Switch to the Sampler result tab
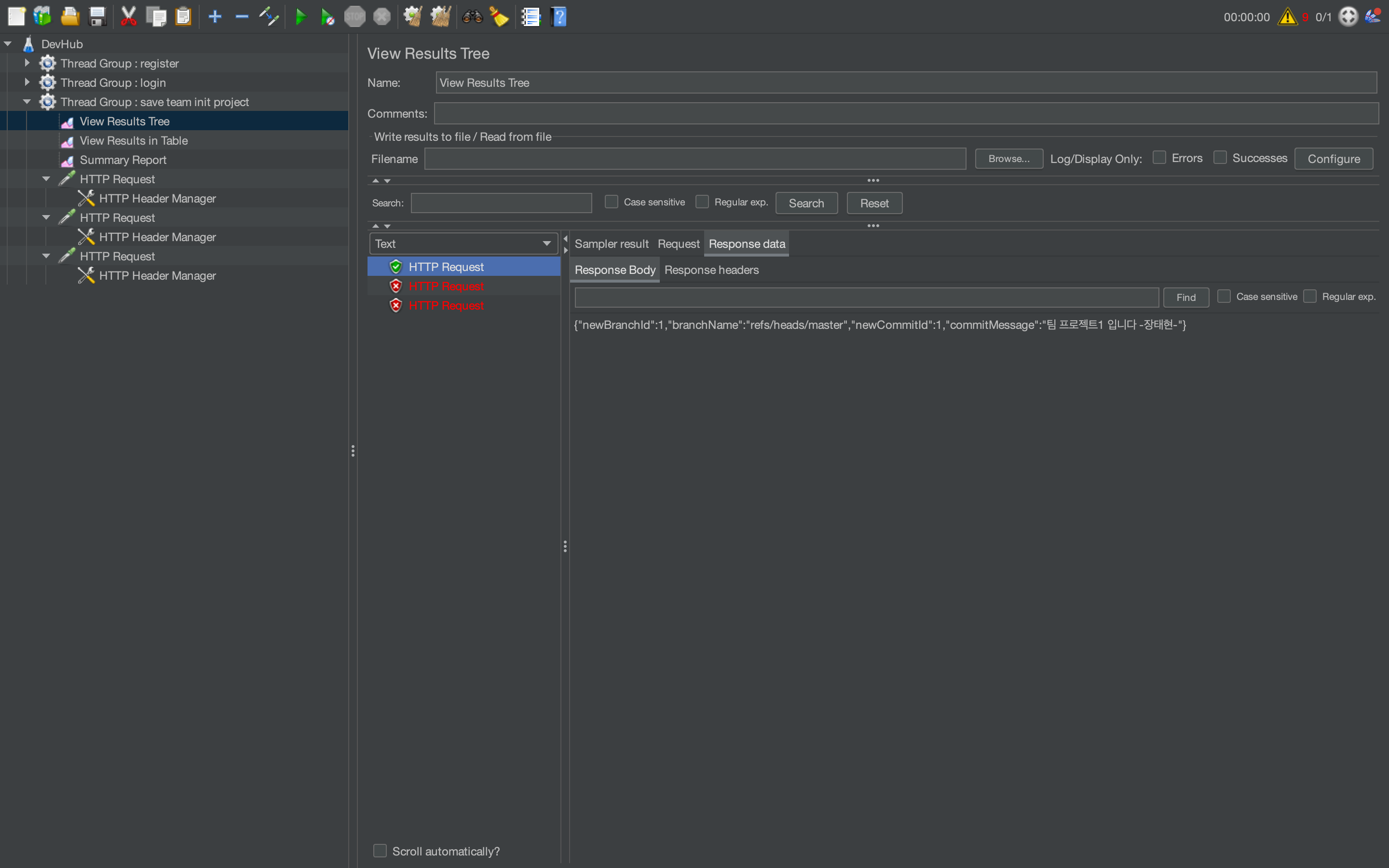 click(611, 244)
